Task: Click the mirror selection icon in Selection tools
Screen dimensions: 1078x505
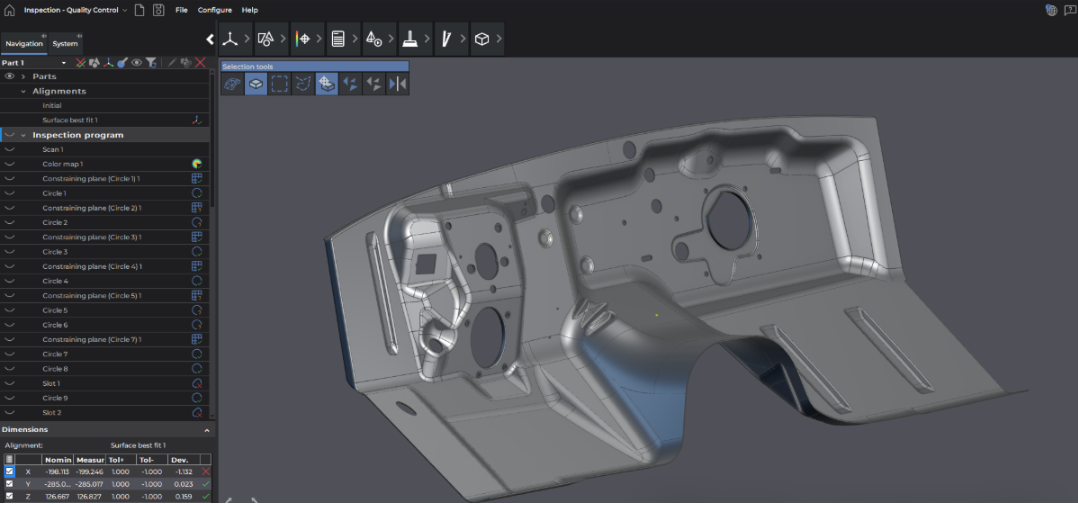Action: point(397,85)
